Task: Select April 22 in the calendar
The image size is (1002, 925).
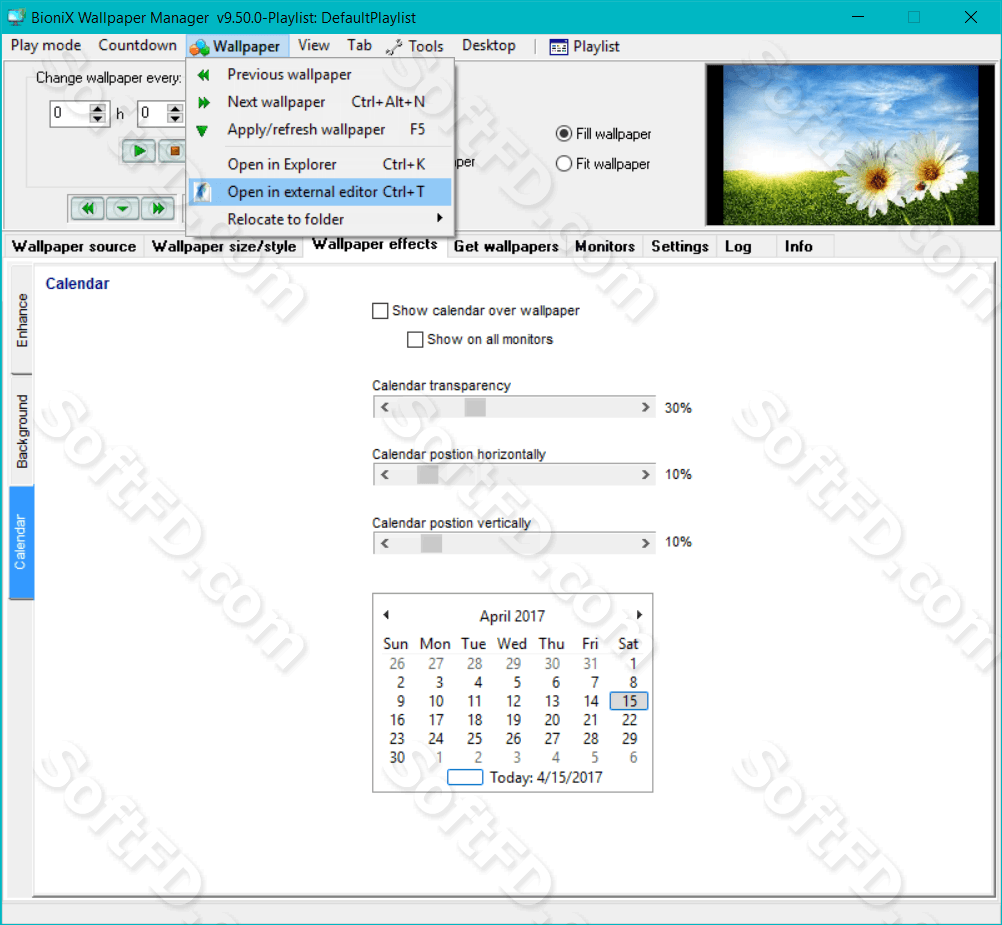Action: (629, 720)
